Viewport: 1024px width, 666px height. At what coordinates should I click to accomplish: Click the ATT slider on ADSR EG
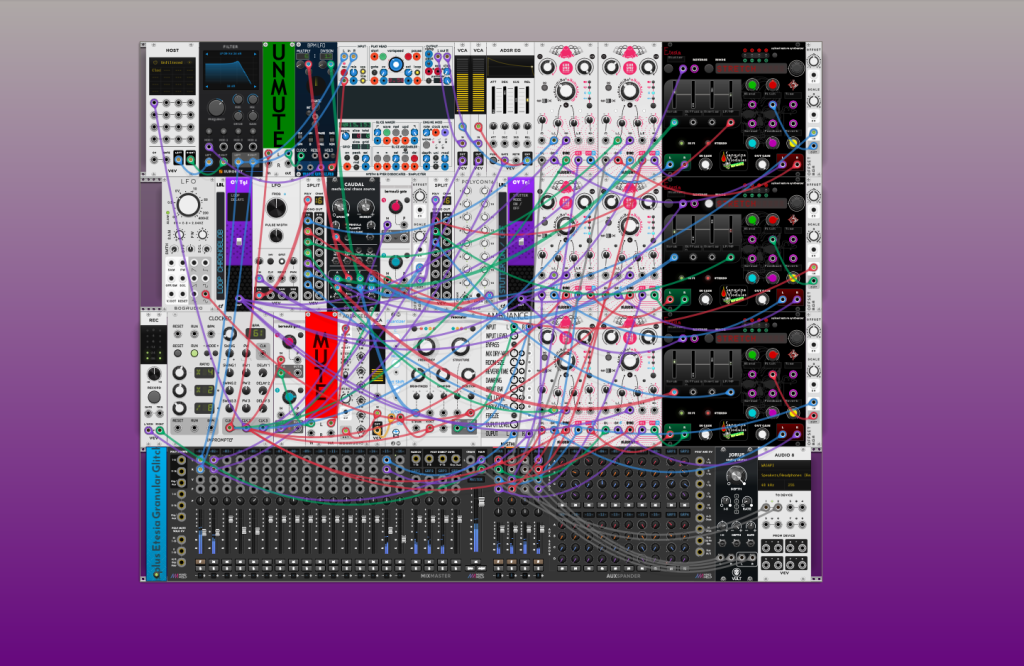point(494,99)
